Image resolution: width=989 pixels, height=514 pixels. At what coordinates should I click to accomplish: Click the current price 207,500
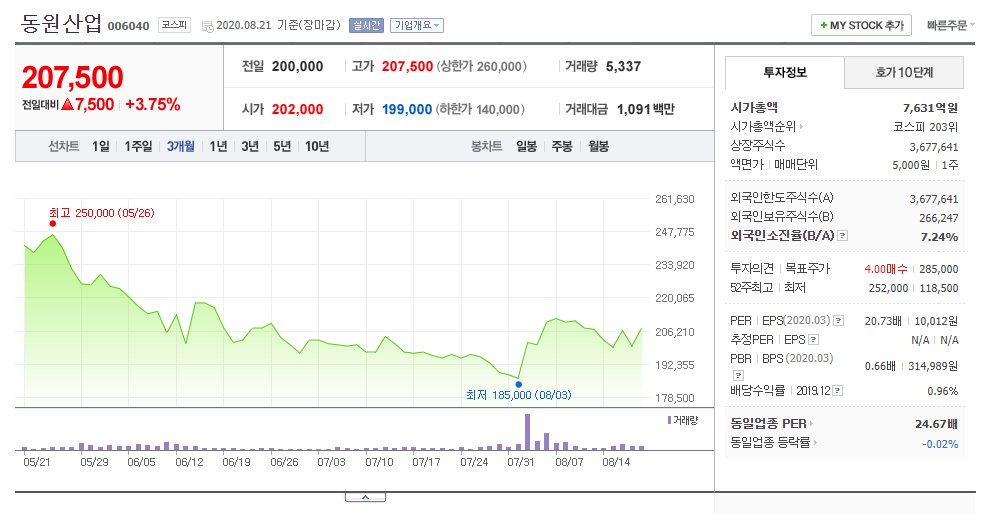tap(73, 78)
